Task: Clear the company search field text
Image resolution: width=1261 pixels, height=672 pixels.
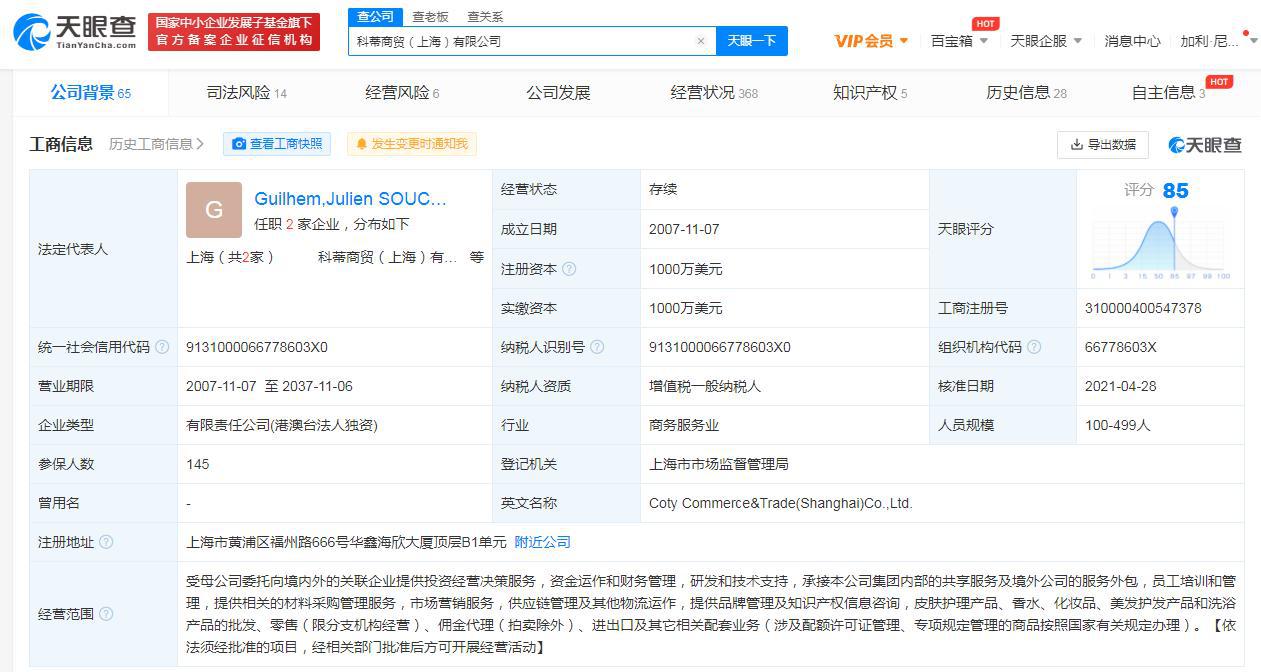Action: 701,41
